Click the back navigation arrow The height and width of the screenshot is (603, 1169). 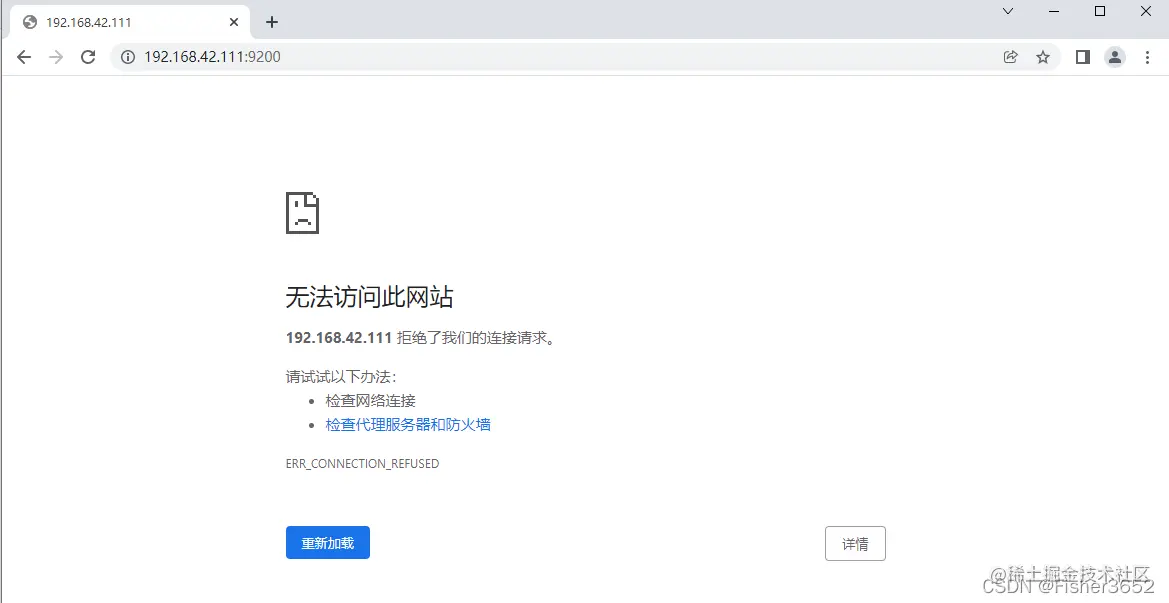coord(24,57)
